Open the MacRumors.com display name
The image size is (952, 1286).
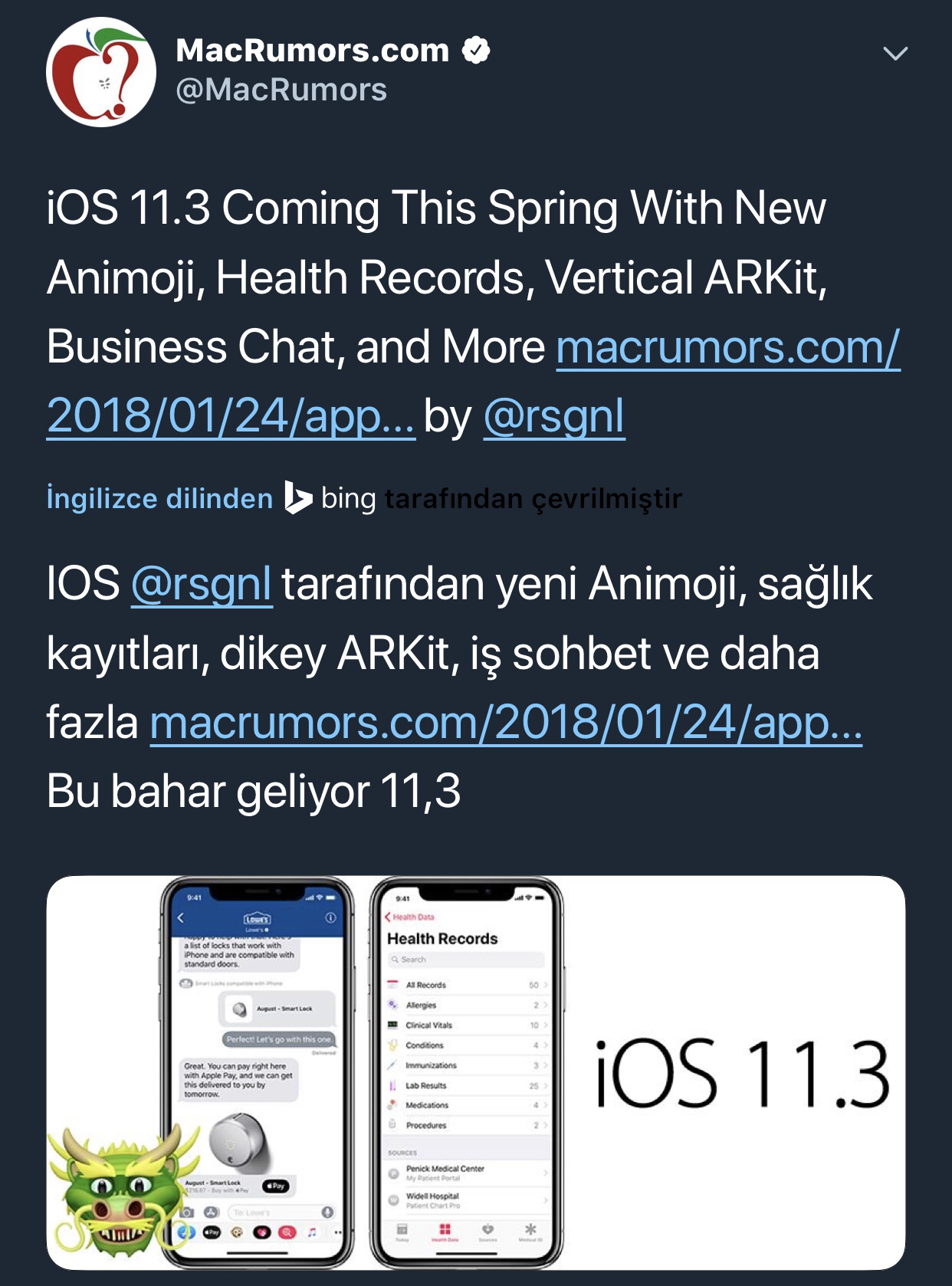(313, 51)
